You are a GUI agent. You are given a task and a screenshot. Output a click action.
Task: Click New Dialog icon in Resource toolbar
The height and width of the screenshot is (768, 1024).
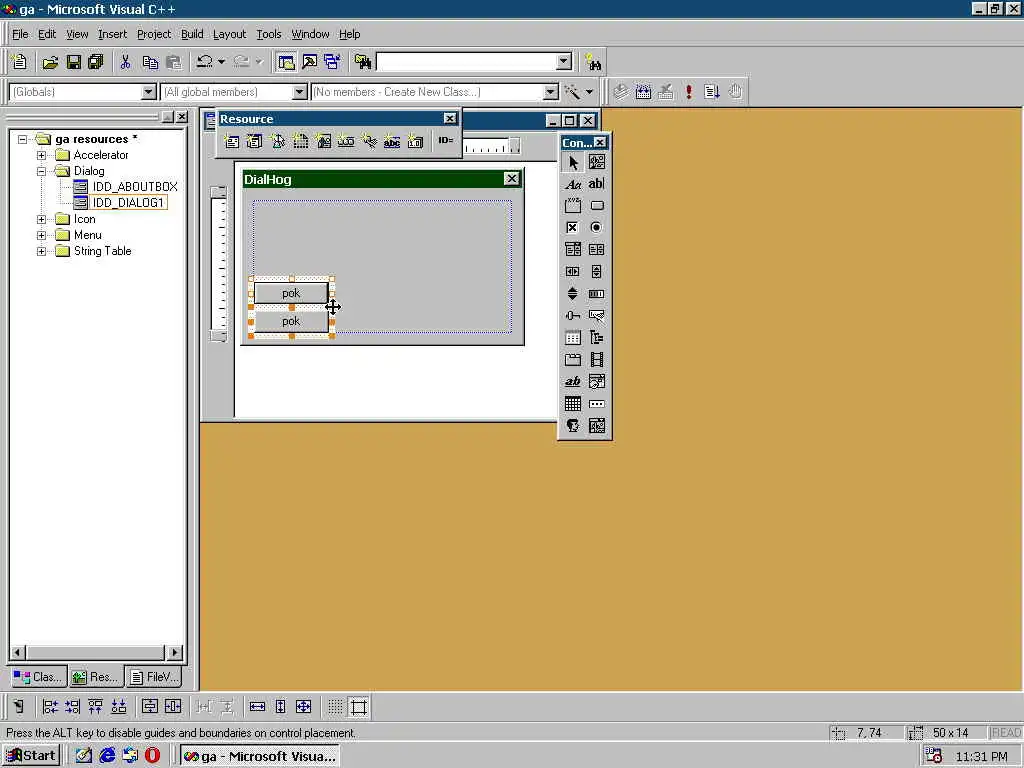(232, 141)
